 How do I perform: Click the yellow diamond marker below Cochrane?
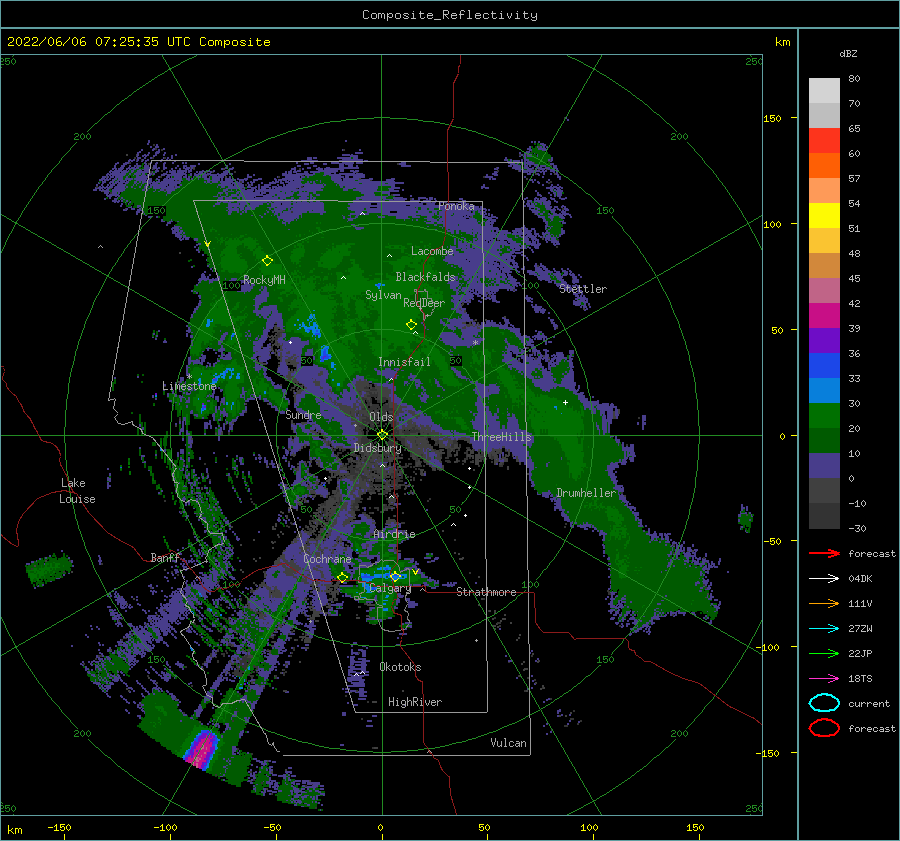(343, 577)
